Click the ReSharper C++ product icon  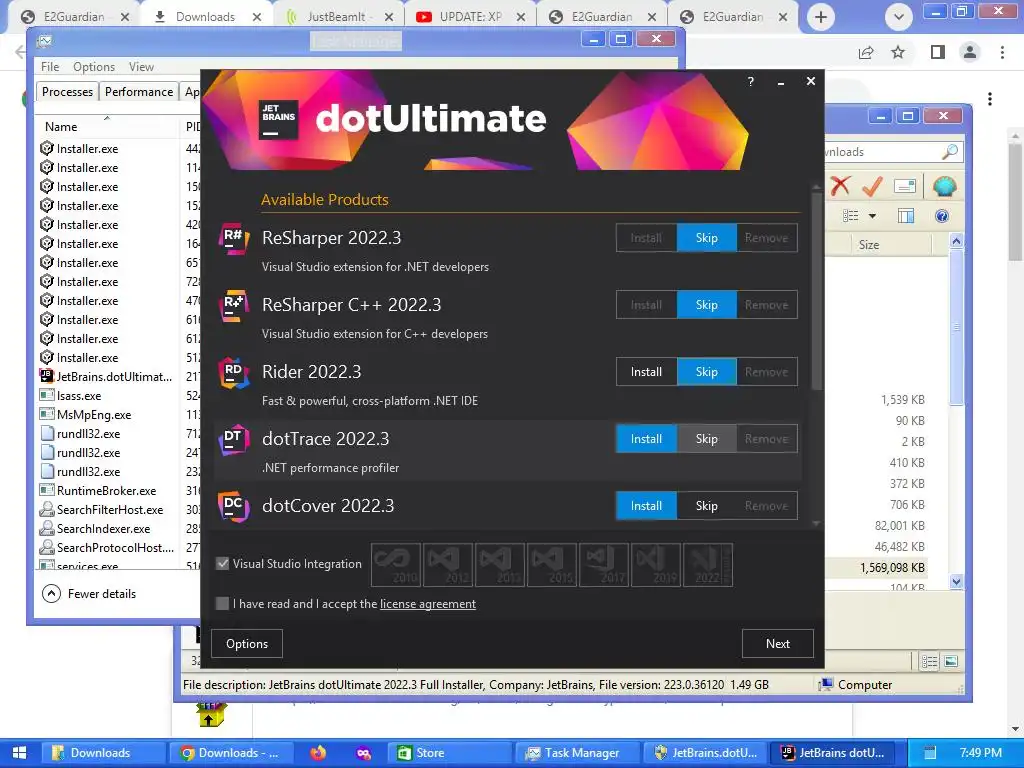click(x=233, y=306)
